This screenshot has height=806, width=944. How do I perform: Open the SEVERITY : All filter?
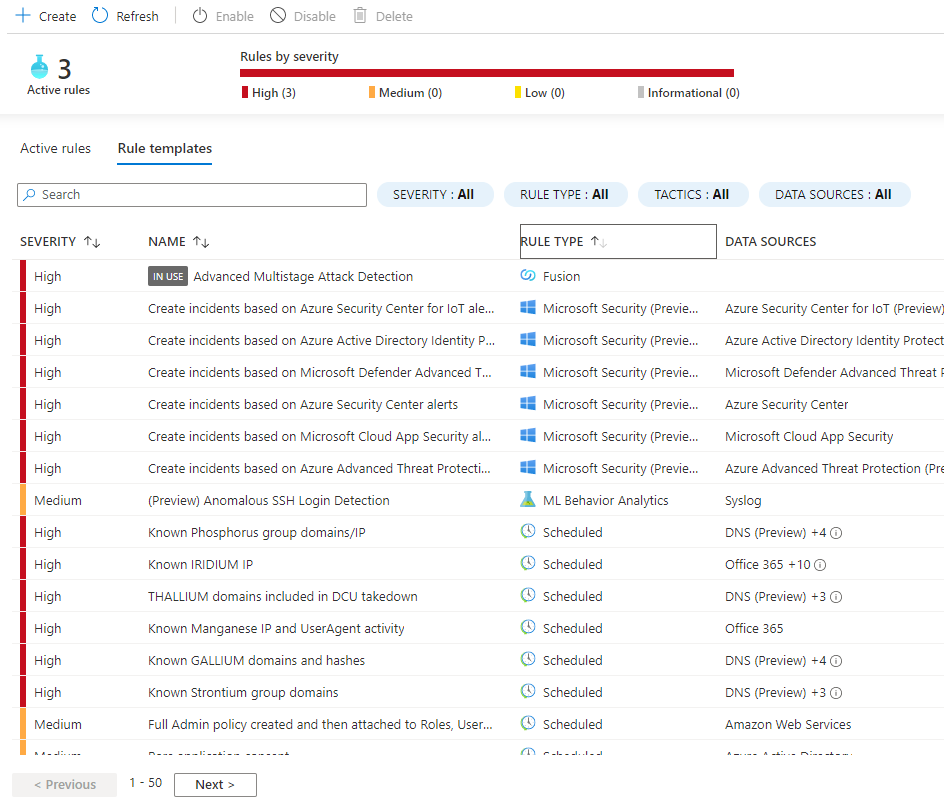coord(435,194)
